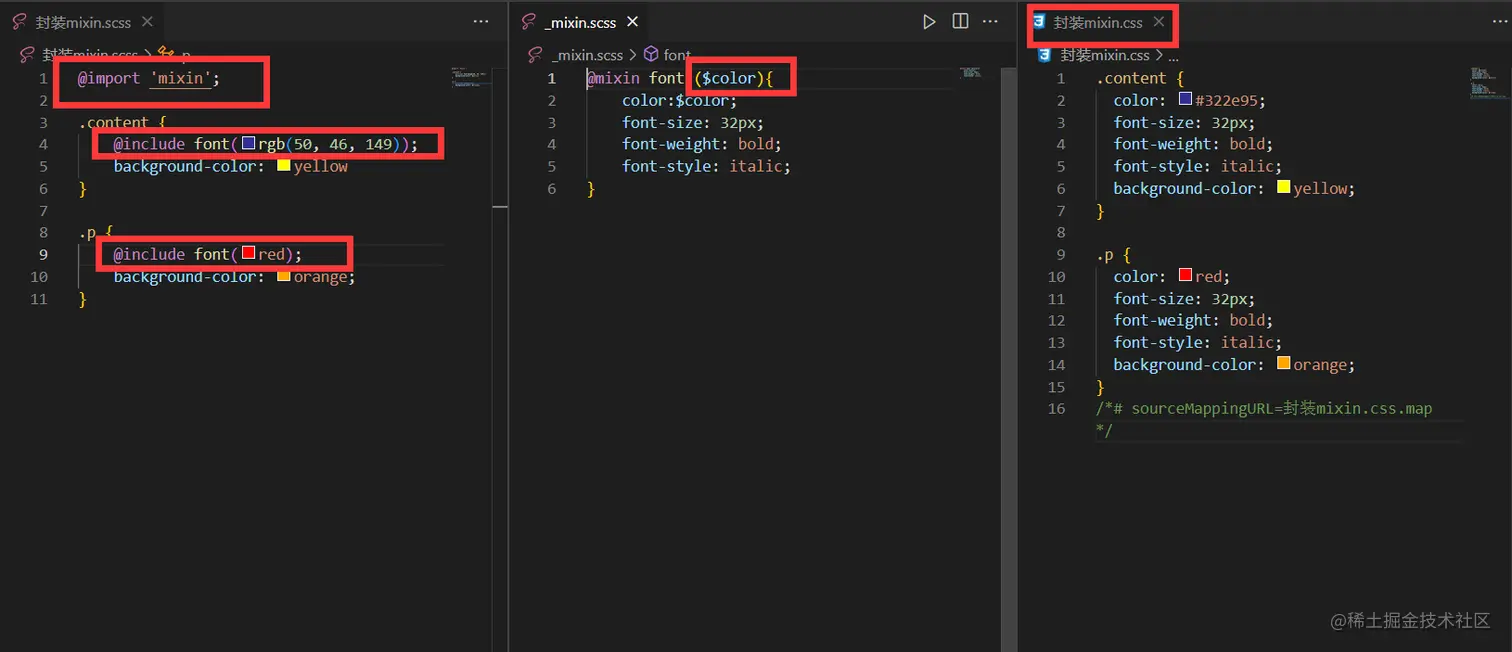
Task: Click the CSS file icon on the 封装mixin.css tab
Action: 1040,22
